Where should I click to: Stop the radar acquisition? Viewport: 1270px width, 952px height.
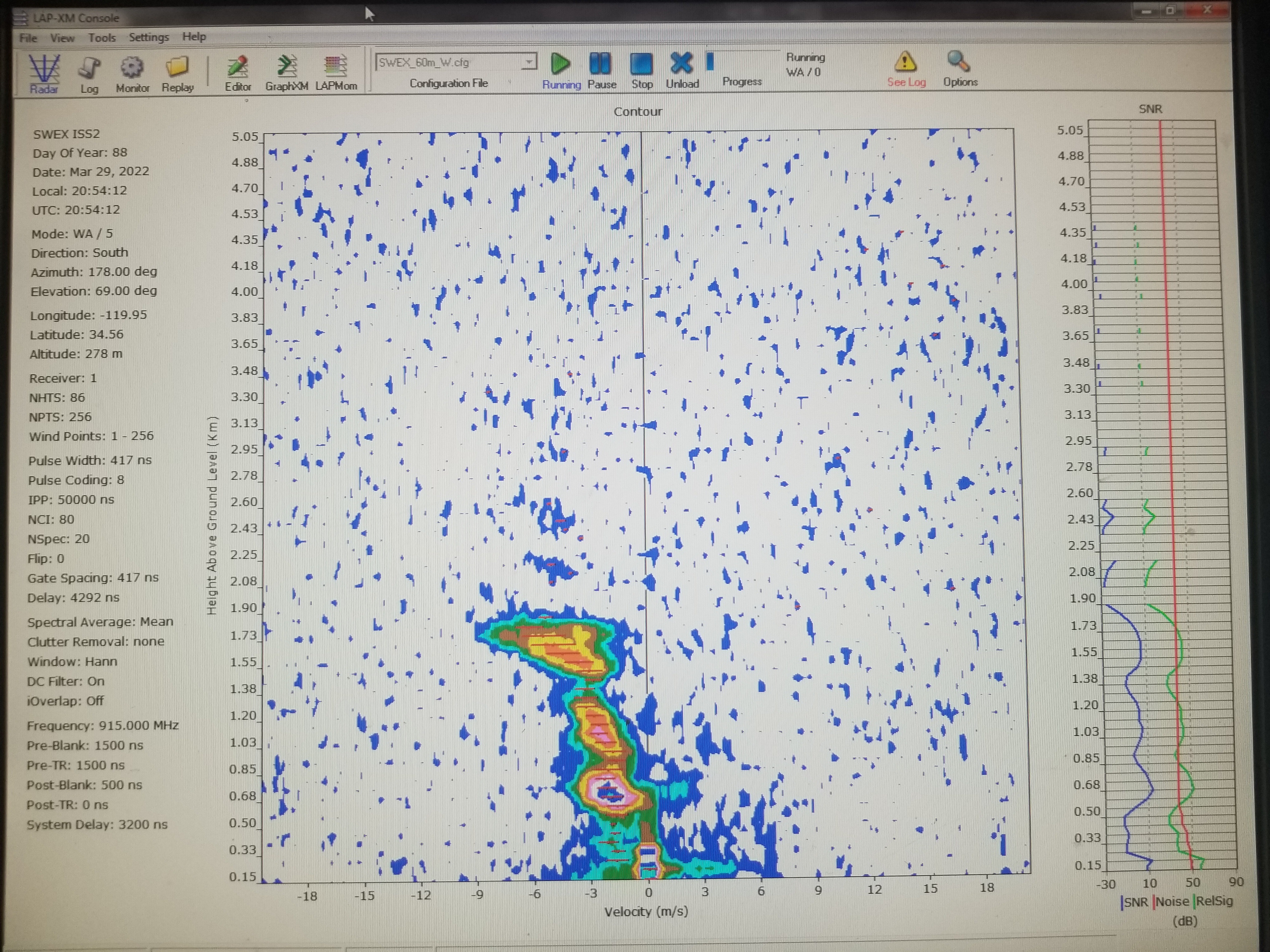tap(641, 64)
